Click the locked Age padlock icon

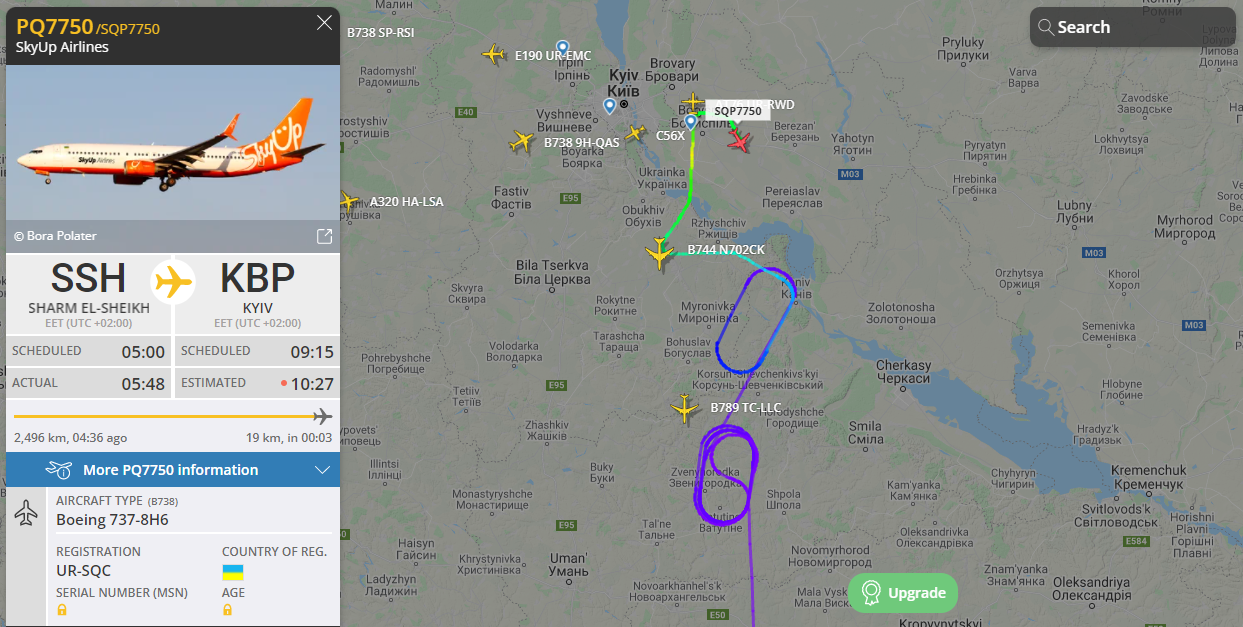[x=228, y=610]
